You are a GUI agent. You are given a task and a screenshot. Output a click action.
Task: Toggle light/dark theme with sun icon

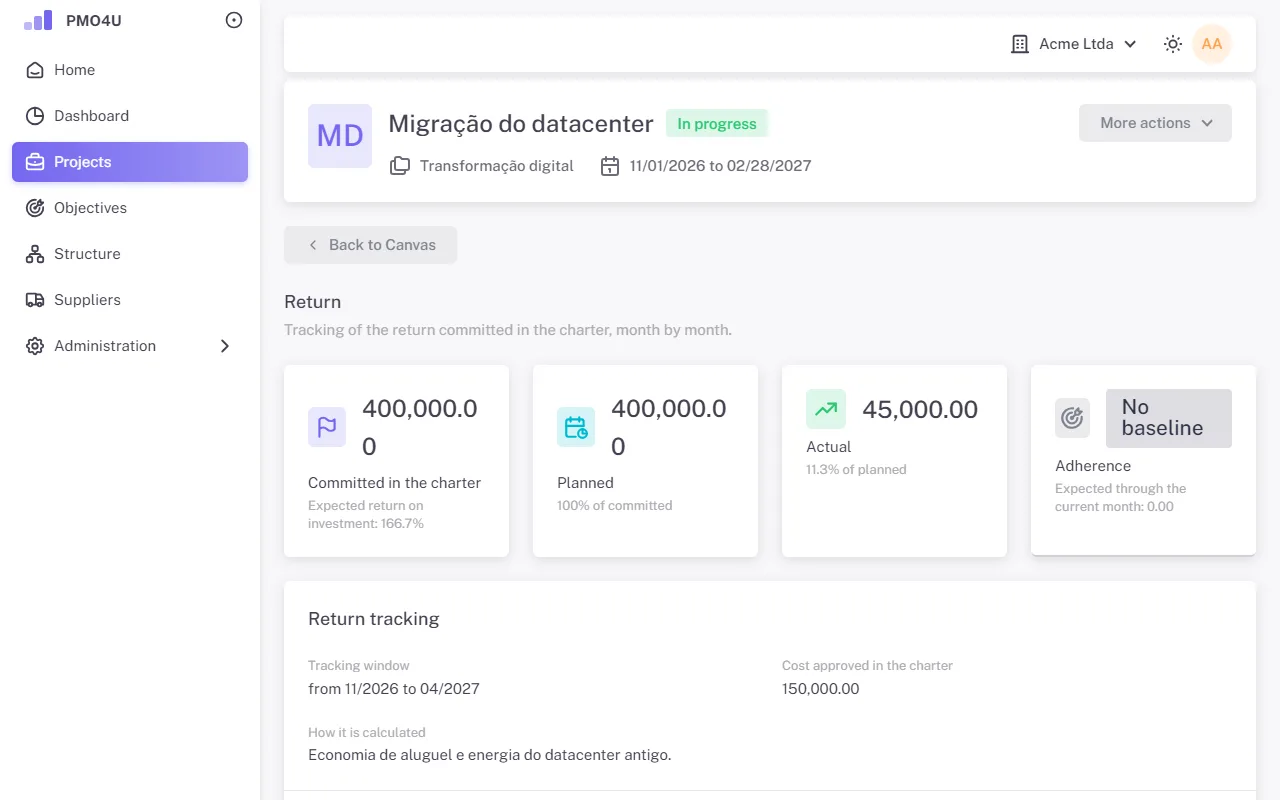(x=1173, y=44)
